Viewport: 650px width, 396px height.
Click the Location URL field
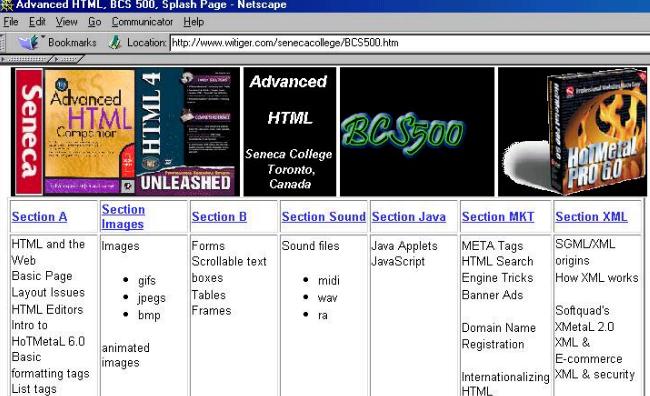coord(410,43)
